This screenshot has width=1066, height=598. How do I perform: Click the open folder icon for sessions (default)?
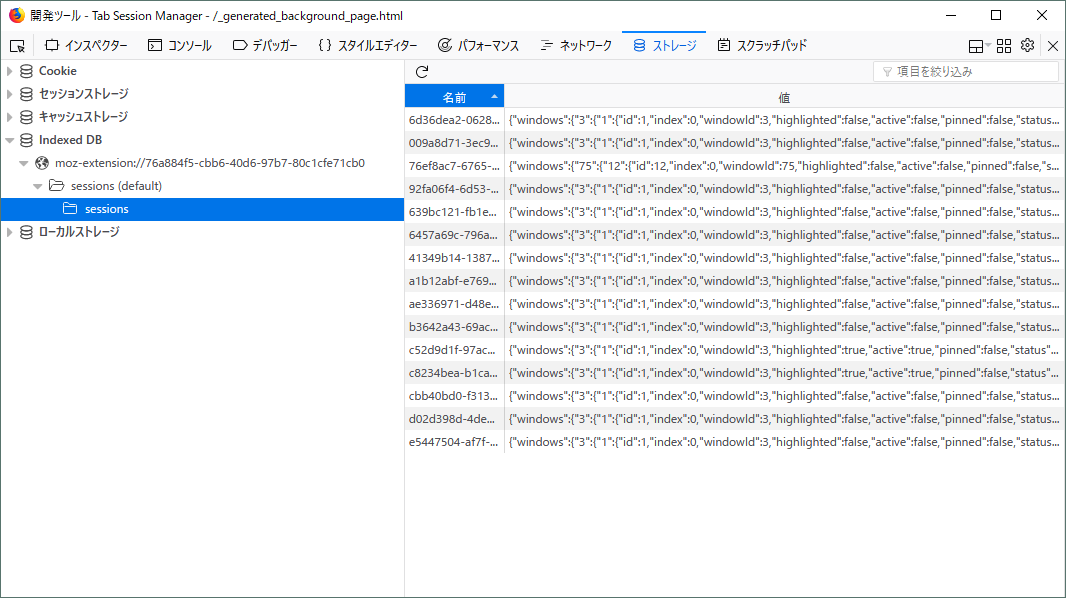tap(56, 186)
